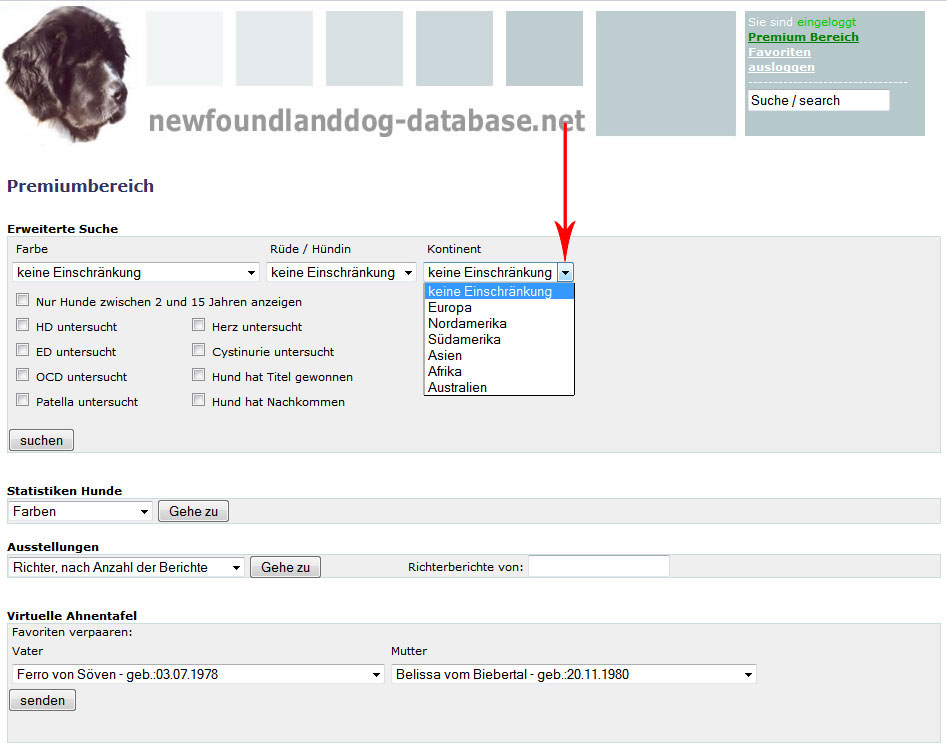Viewport: 947px width, 754px height.
Task: Toggle Nur Hunde zwischen 2 und 15 Jahren
Action: [23, 301]
